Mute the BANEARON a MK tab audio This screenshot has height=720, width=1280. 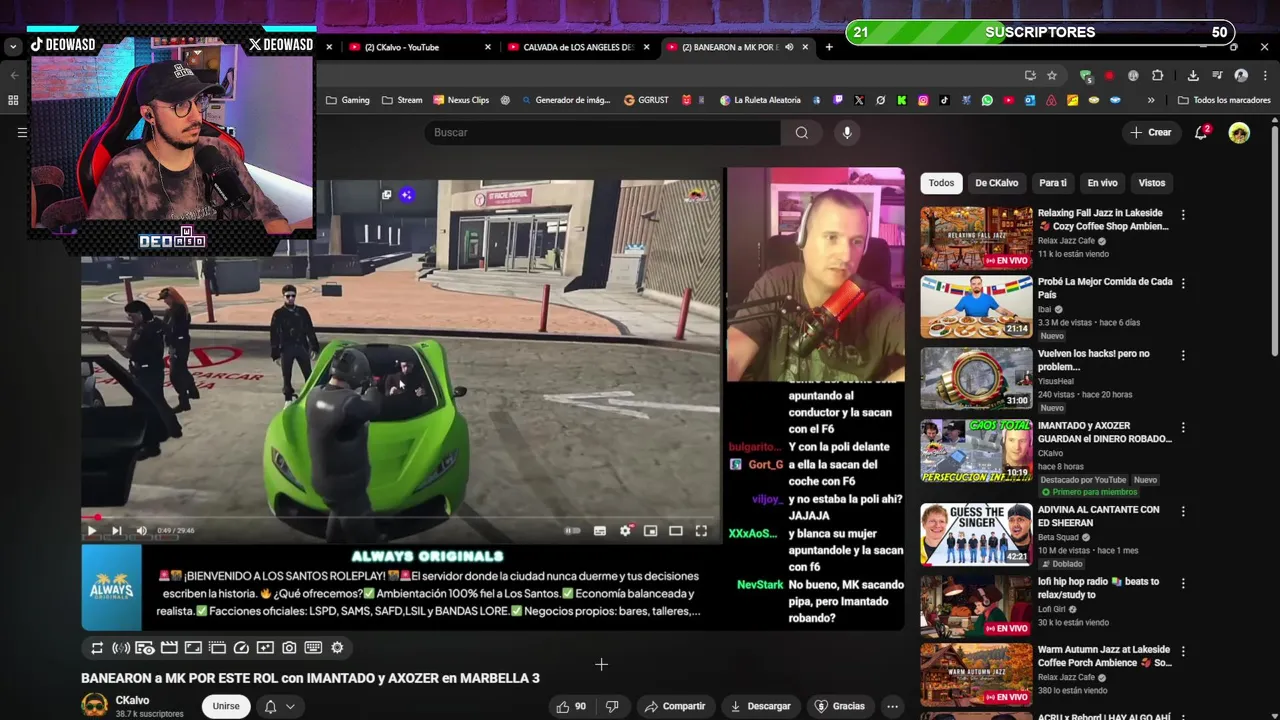pyautogui.click(x=789, y=47)
